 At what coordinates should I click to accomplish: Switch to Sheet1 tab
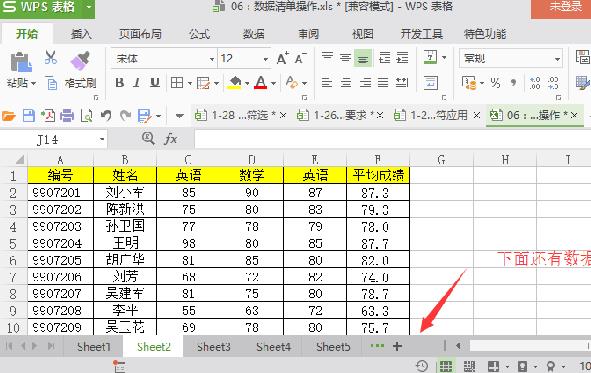click(93, 347)
